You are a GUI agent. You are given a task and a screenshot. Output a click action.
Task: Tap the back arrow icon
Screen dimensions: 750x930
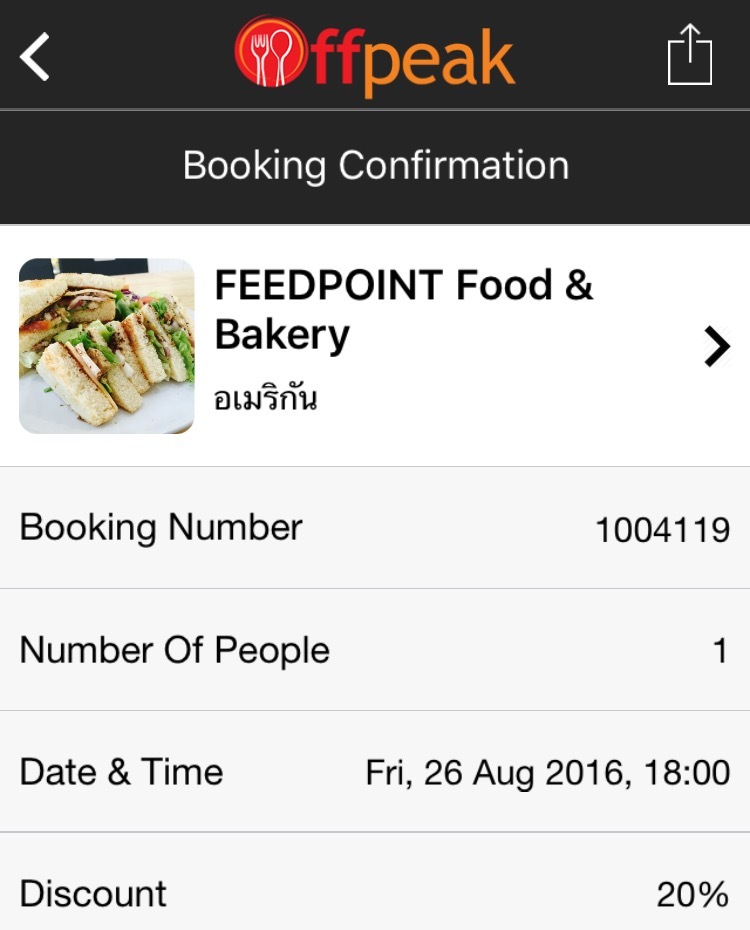pos(34,57)
